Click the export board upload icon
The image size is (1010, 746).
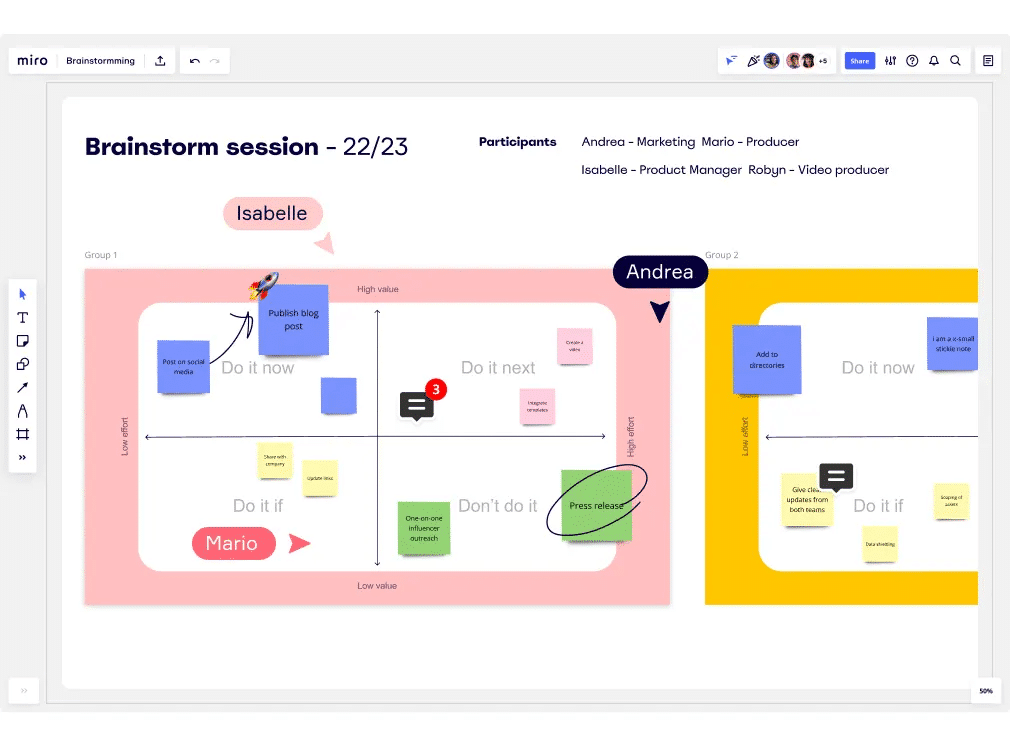[x=160, y=61]
